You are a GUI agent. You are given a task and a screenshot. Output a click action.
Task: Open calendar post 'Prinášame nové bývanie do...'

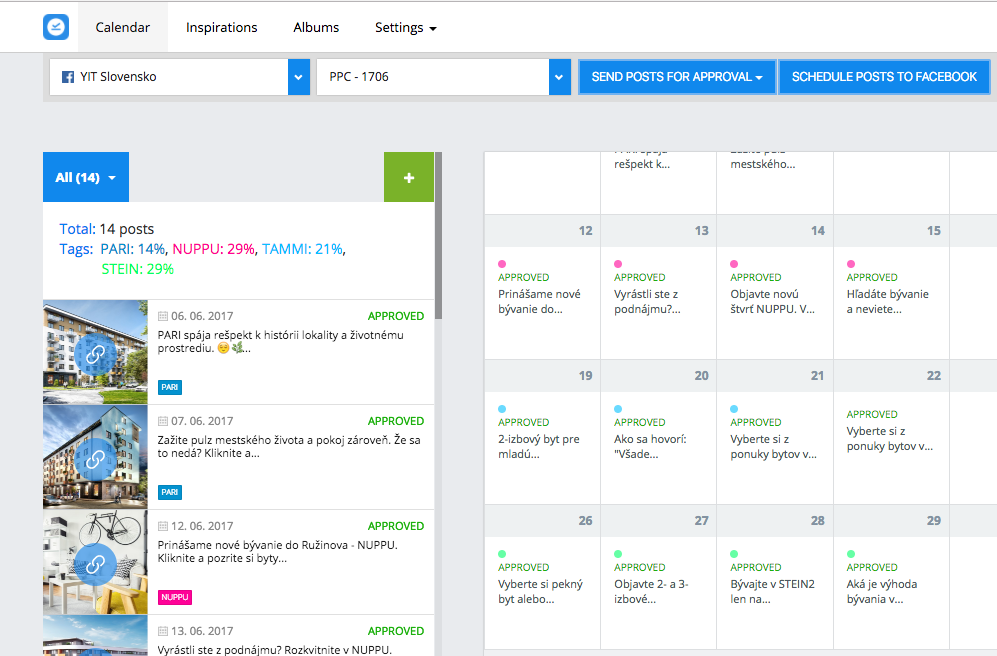pos(539,302)
